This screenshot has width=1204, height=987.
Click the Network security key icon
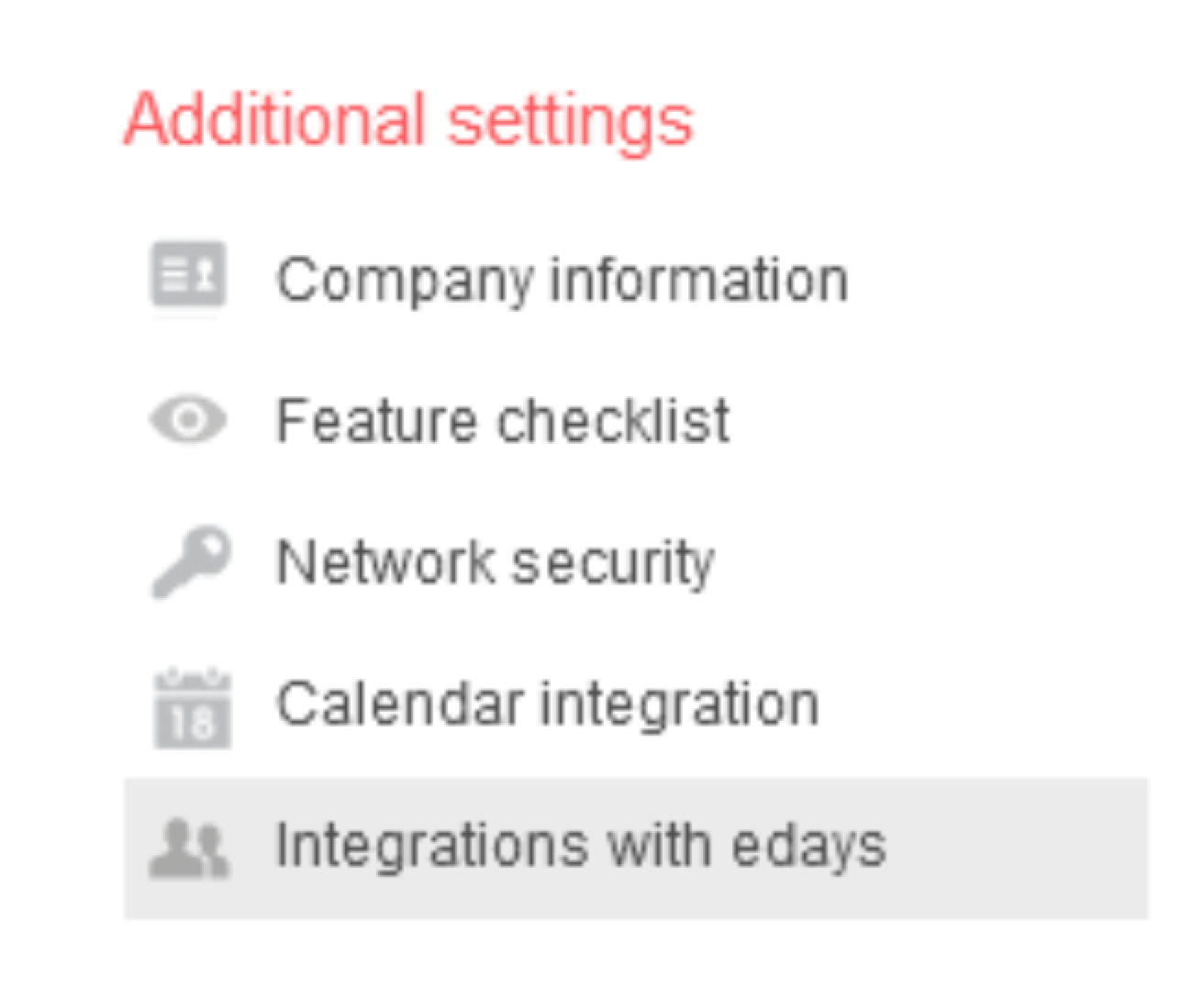click(190, 561)
